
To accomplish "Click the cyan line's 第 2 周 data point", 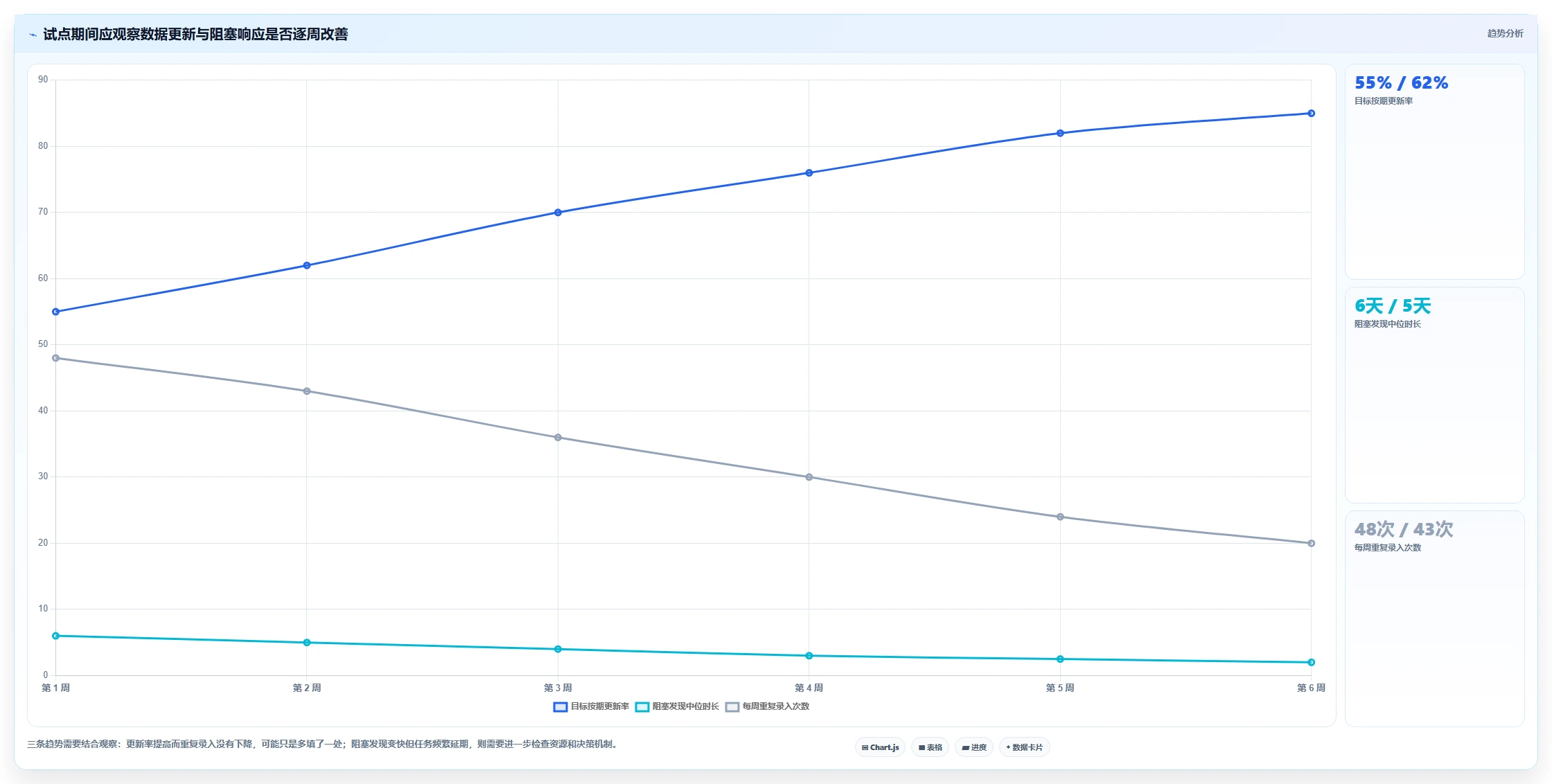I will (x=307, y=643).
